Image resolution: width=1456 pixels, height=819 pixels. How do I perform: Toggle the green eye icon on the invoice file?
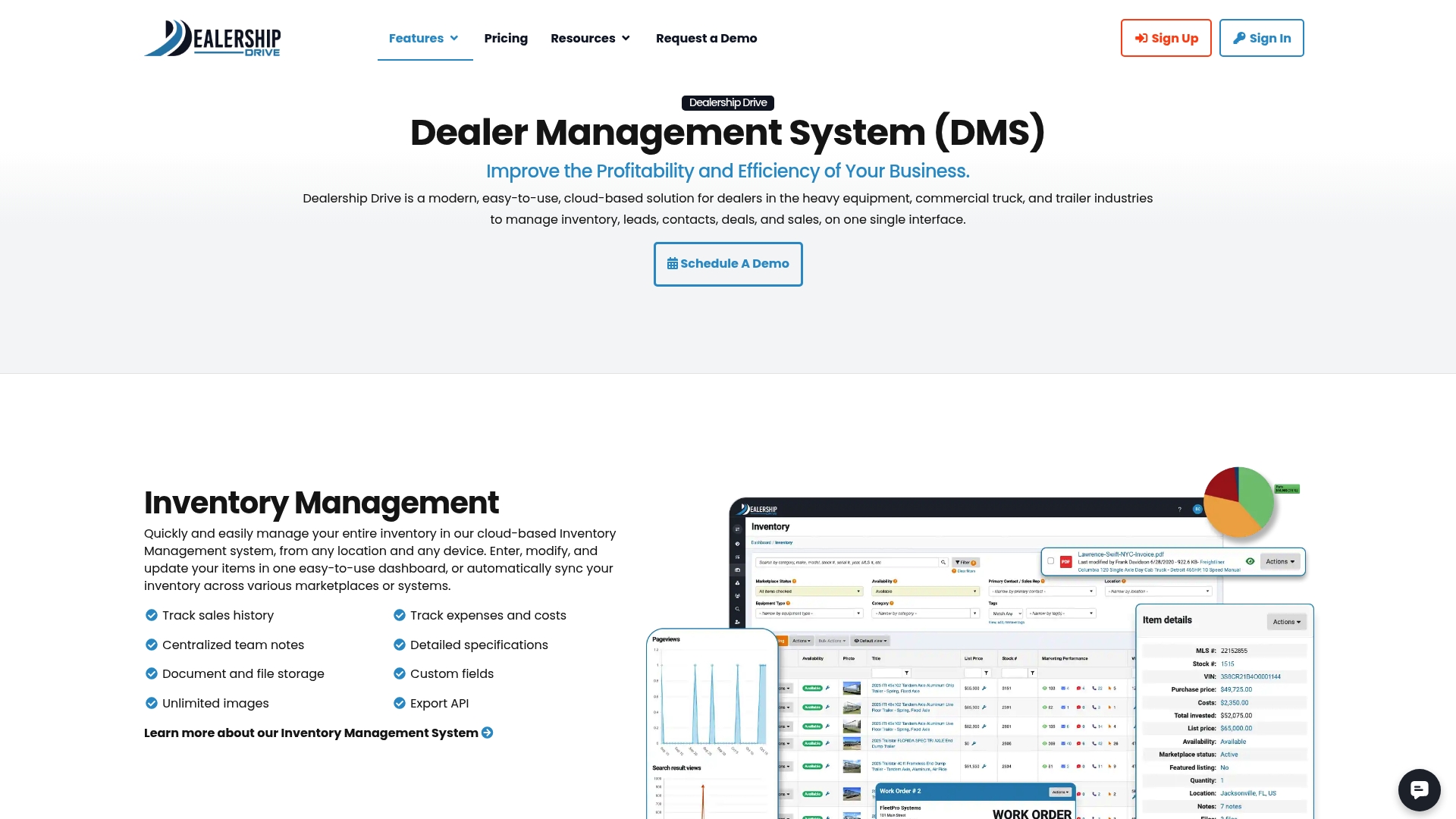1250,561
